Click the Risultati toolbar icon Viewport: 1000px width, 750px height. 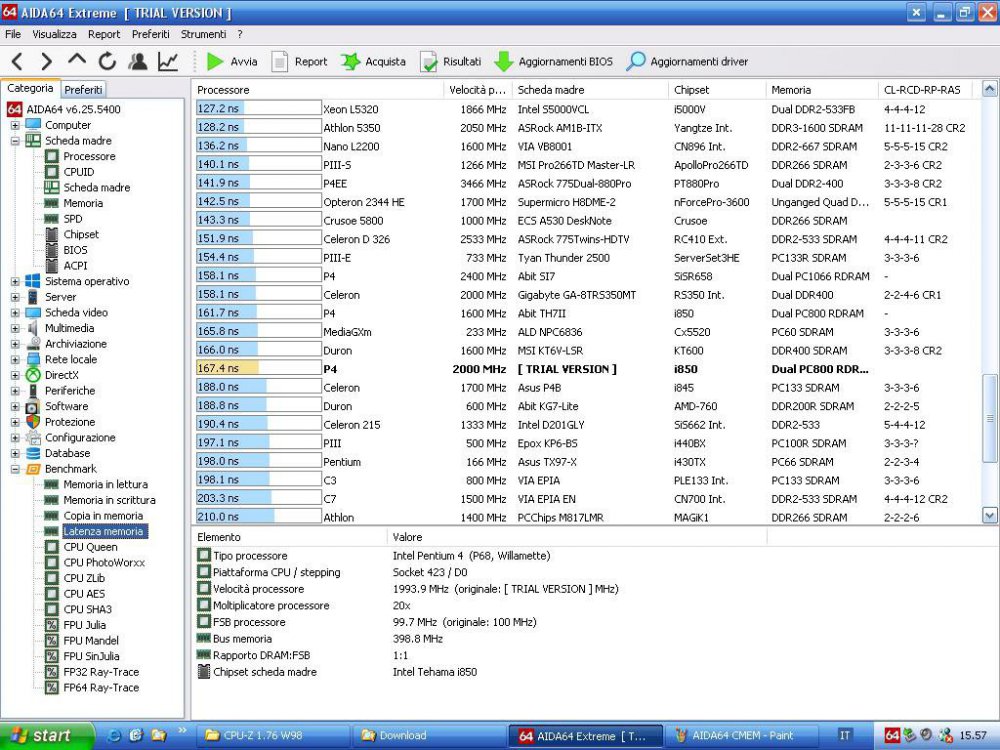(x=429, y=62)
